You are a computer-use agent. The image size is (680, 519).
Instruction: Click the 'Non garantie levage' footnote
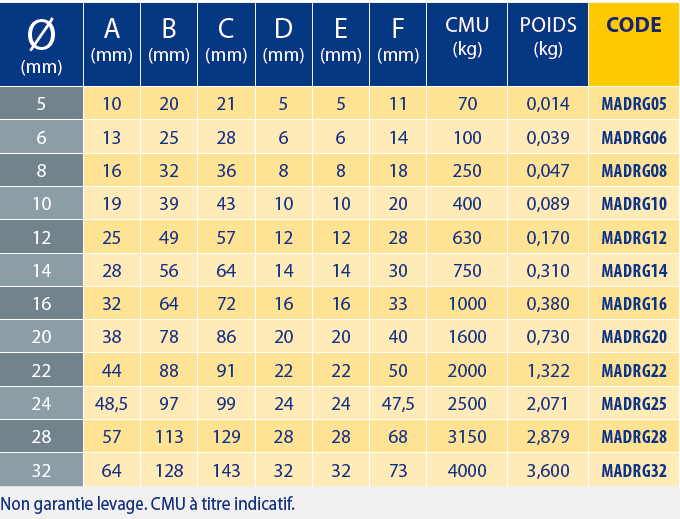(148, 503)
